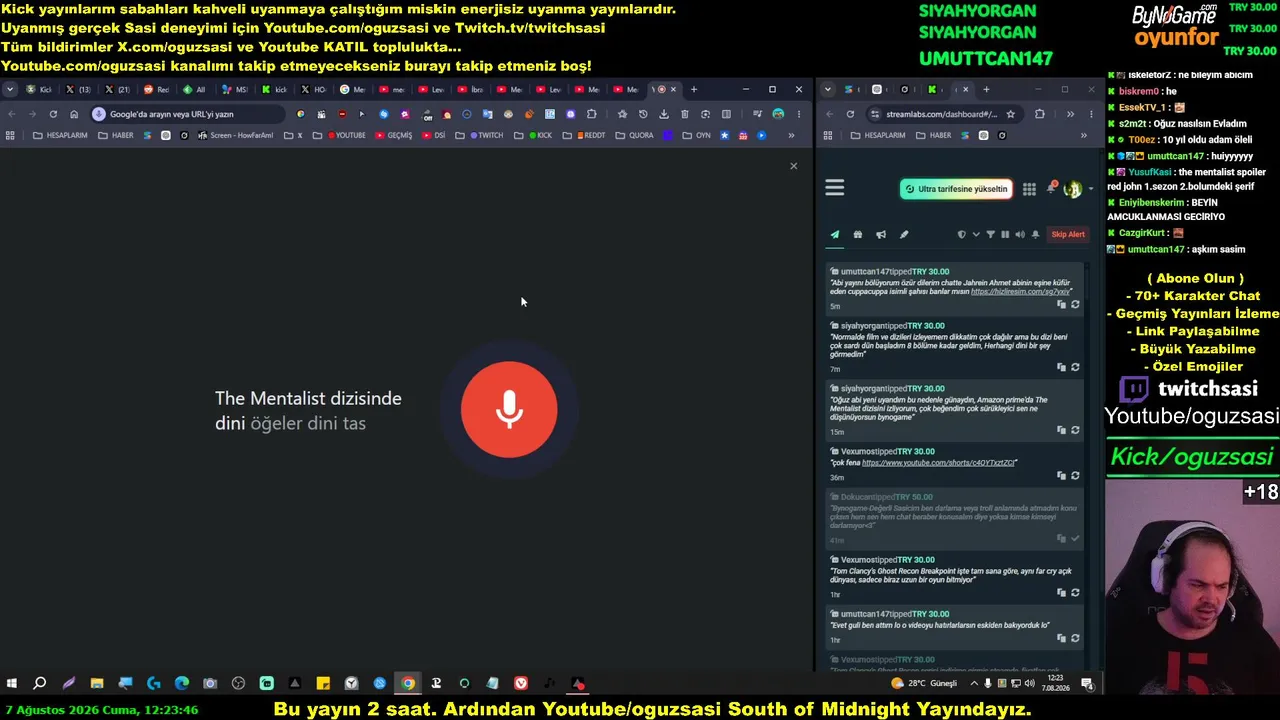Go to home page in left browser

(x=74, y=114)
